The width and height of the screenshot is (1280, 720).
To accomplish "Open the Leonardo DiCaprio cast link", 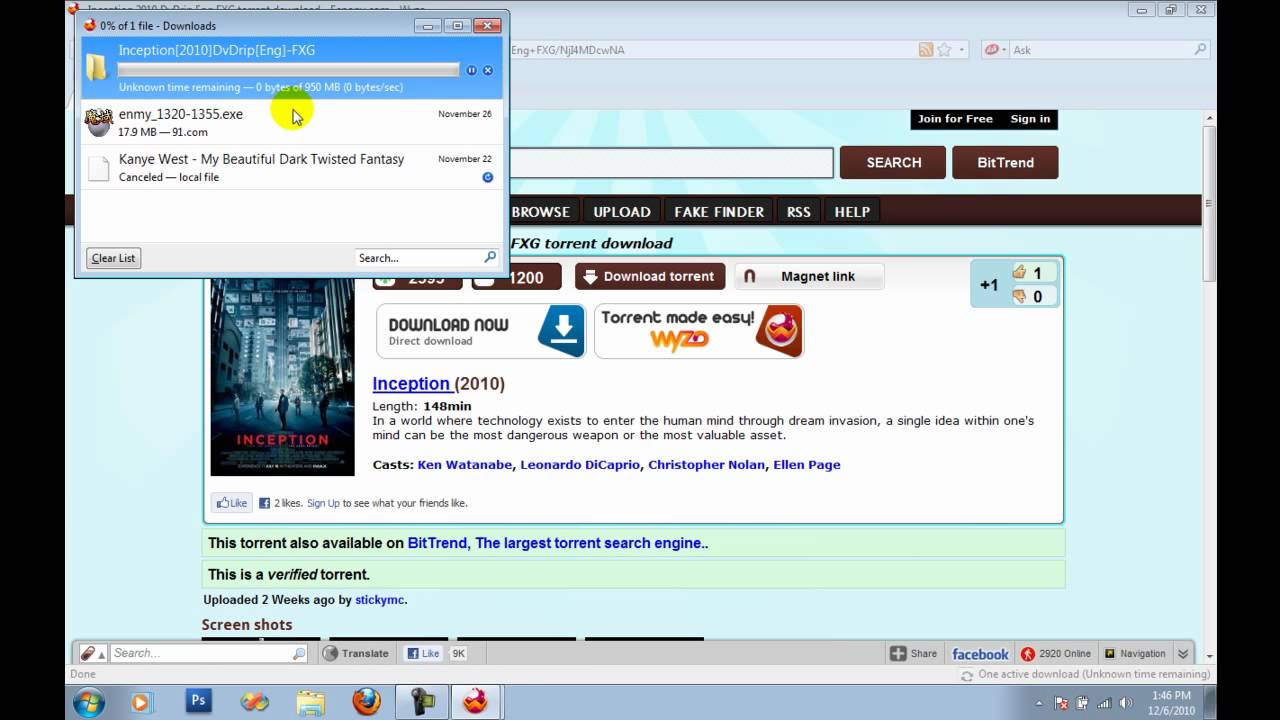I will coord(580,464).
